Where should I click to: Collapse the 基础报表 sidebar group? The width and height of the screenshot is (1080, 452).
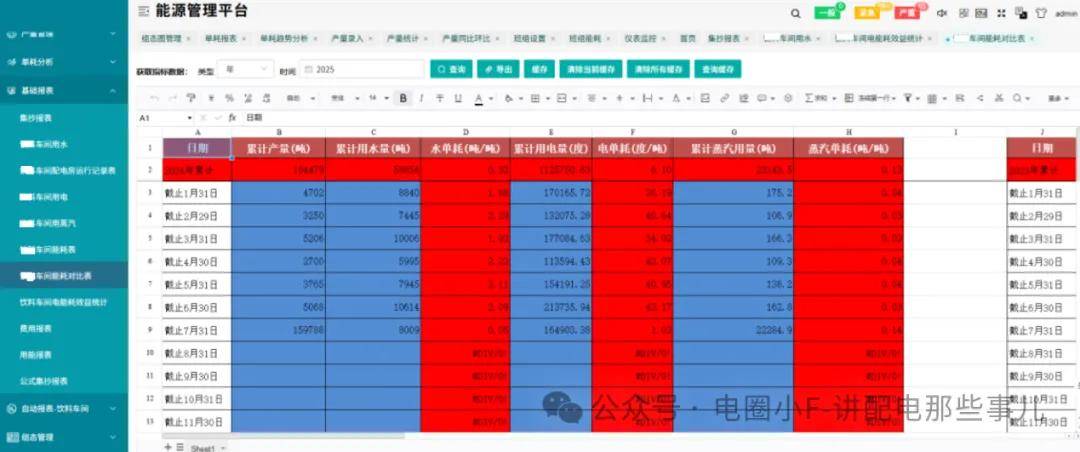point(63,90)
